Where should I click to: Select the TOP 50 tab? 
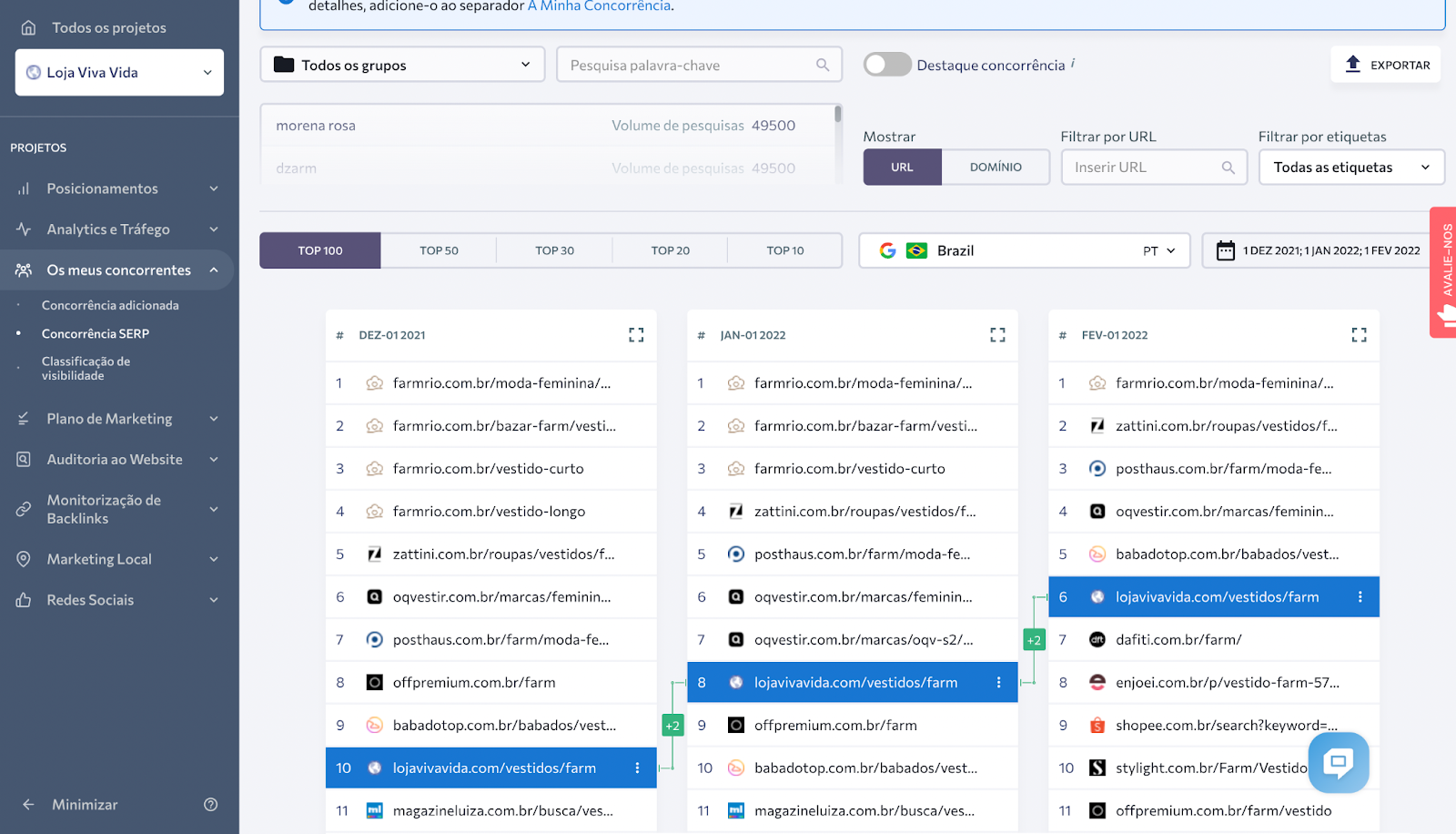[439, 250]
